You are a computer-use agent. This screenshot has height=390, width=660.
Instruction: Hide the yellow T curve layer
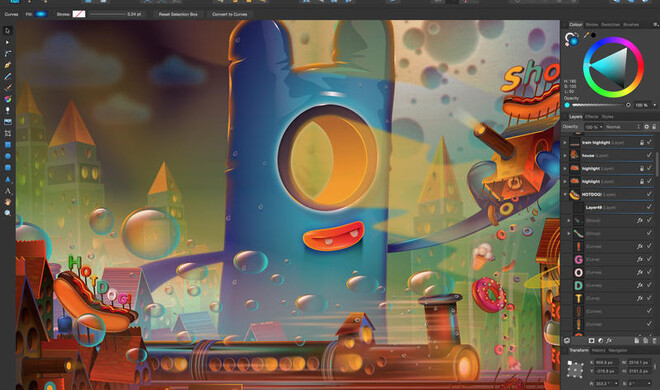pyautogui.click(x=649, y=298)
